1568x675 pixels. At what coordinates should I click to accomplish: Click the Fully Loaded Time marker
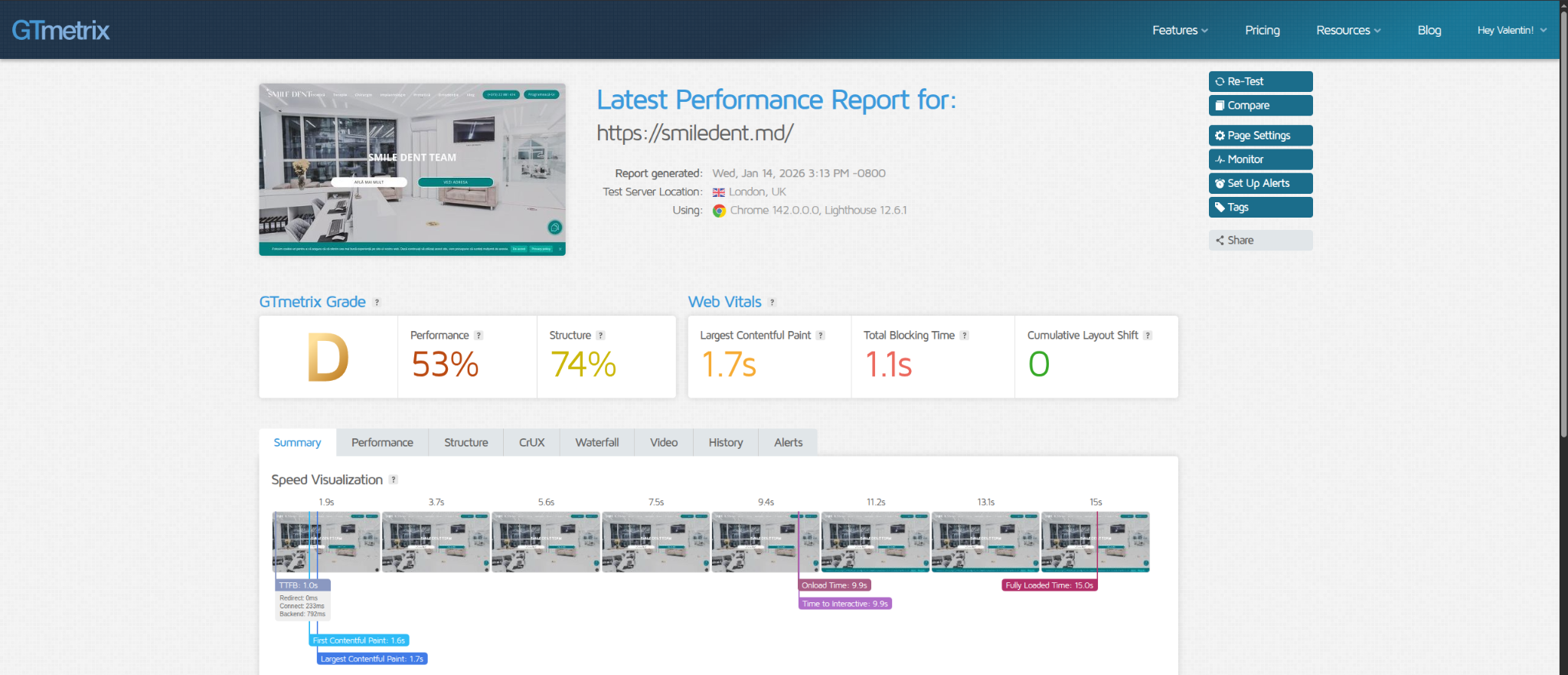tap(1049, 585)
